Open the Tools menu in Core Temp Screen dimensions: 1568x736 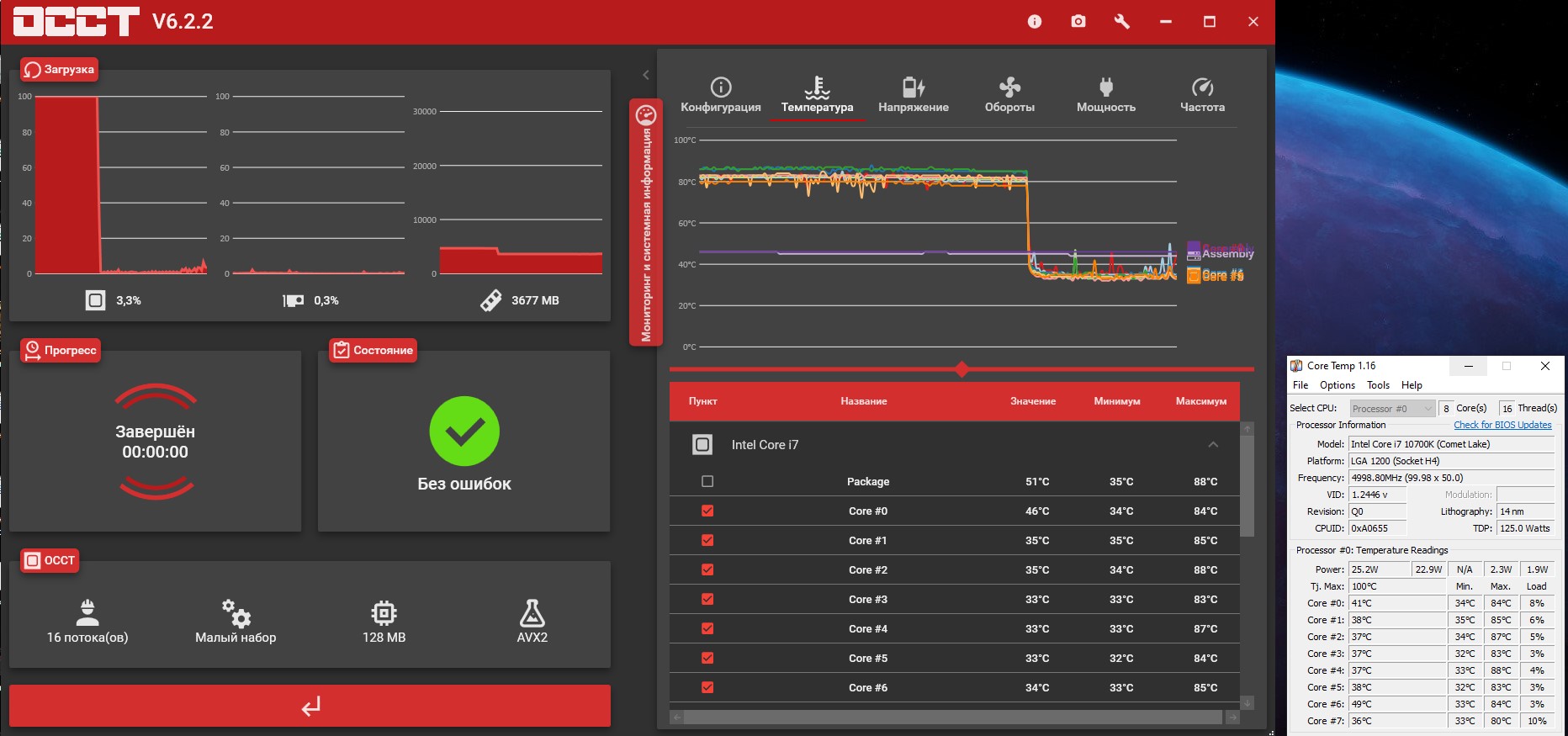pyautogui.click(x=1379, y=385)
